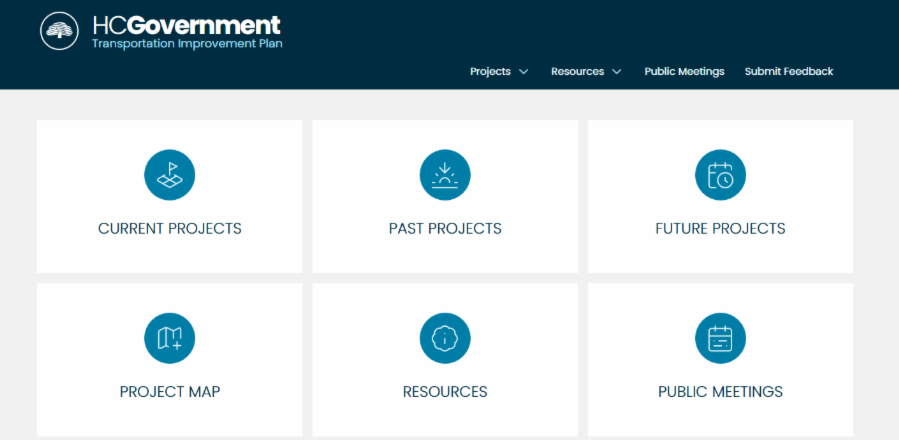Click the Public Meetings calendar card icon
The height and width of the screenshot is (440, 899).
pyautogui.click(x=720, y=338)
